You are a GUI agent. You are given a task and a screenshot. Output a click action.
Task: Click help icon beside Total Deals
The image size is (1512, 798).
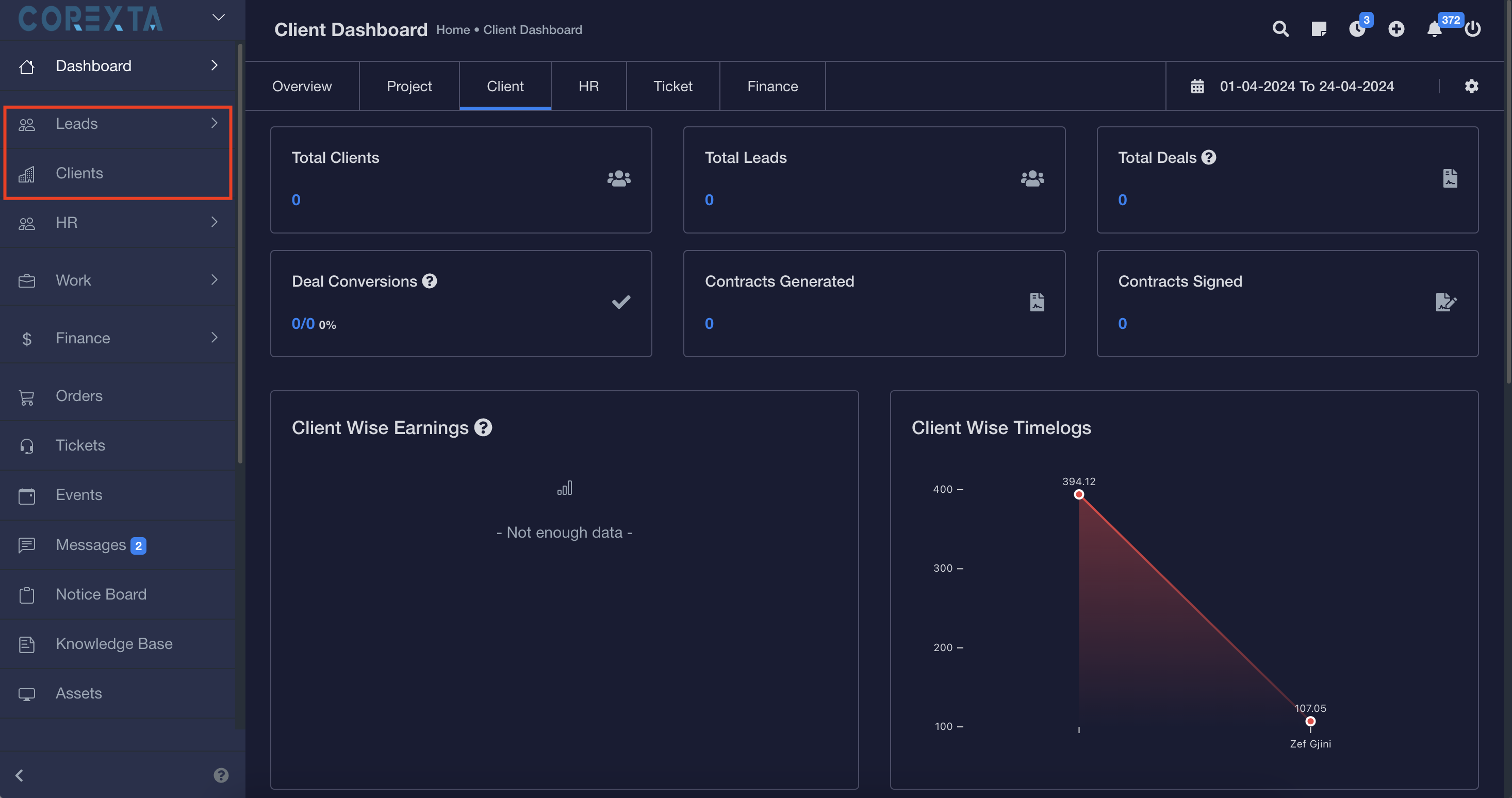point(1209,157)
